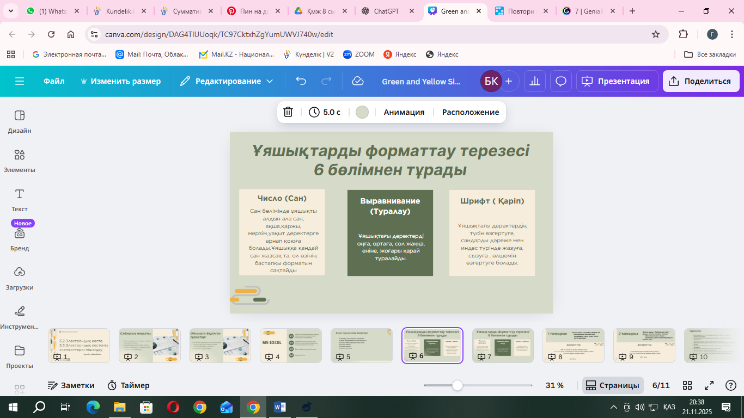Adjust the zoom slider handle
The width and height of the screenshot is (744, 418).
pyautogui.click(x=457, y=385)
